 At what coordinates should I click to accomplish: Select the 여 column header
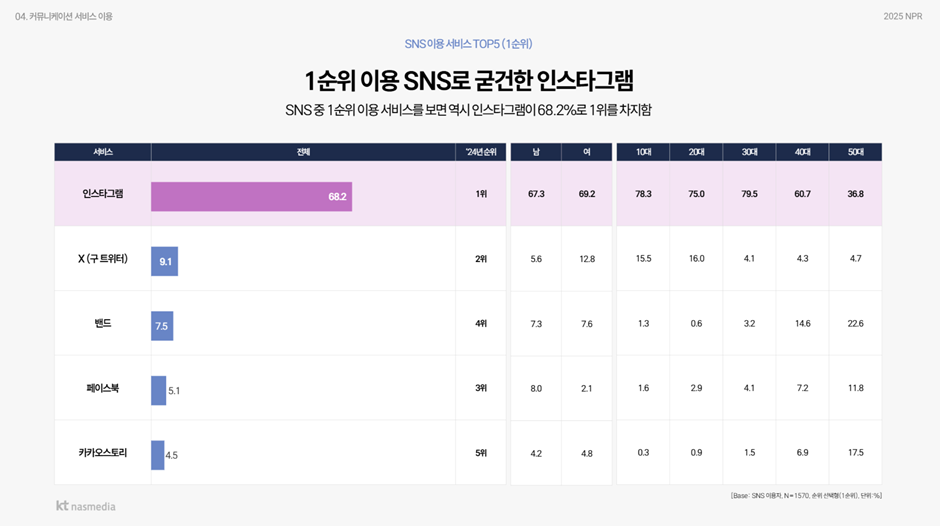[587, 152]
